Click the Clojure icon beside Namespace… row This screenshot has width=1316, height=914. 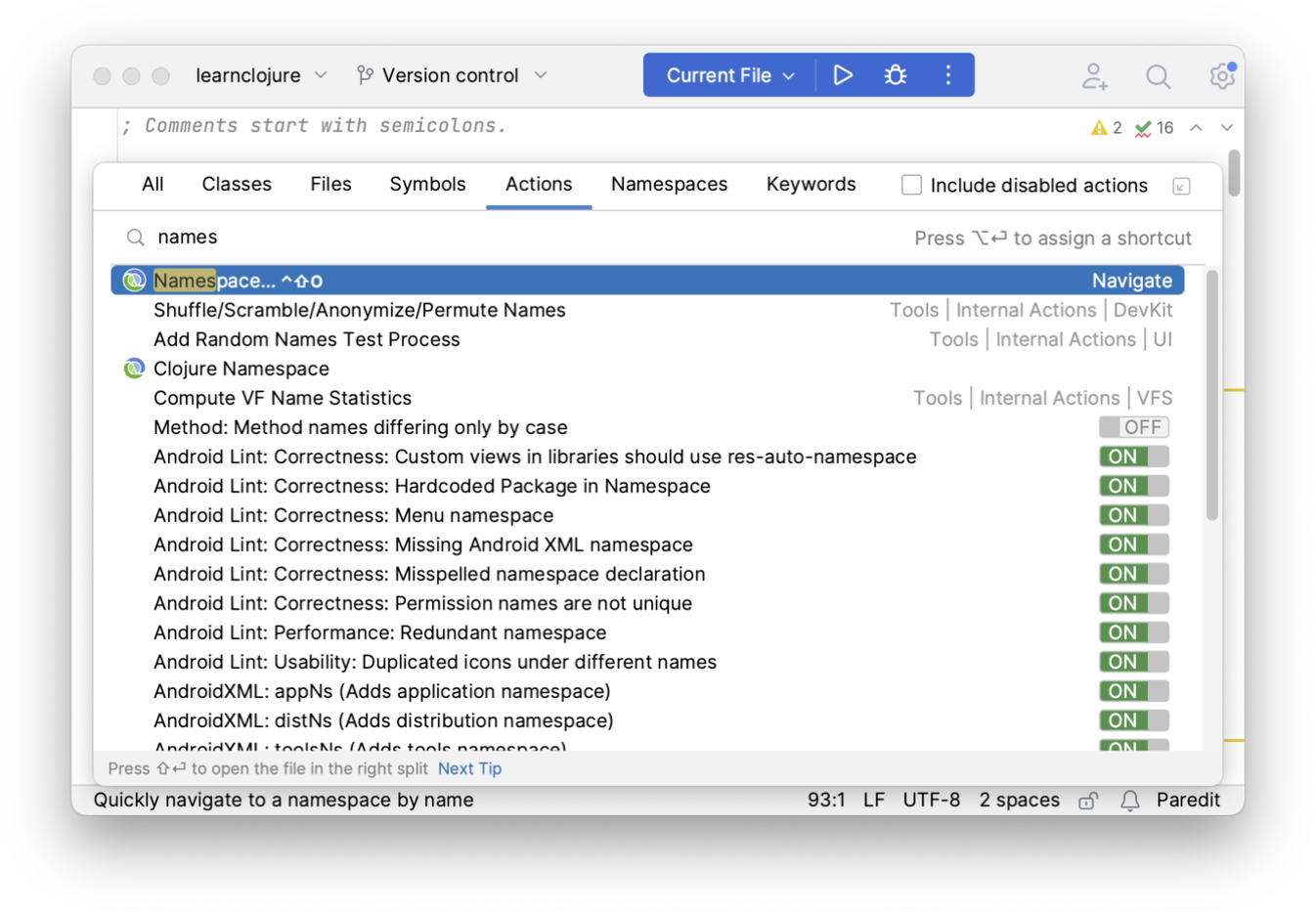pyautogui.click(x=134, y=281)
